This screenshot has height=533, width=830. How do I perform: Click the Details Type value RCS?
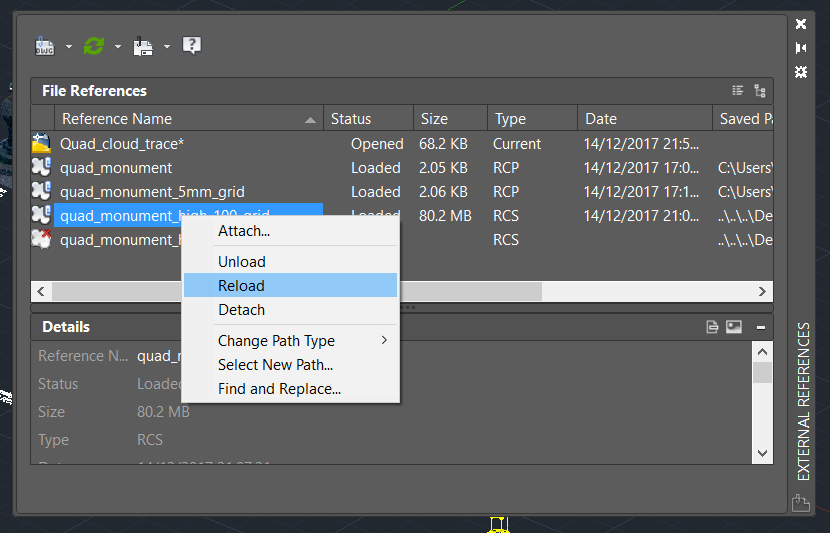150,440
